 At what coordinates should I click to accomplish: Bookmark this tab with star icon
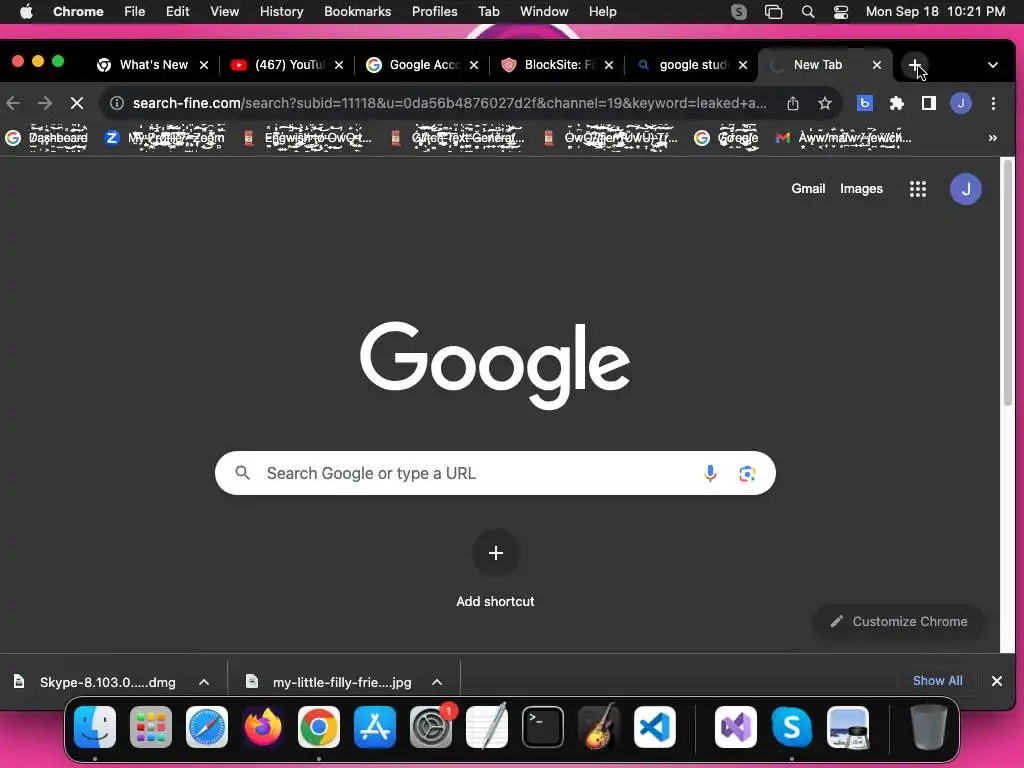point(825,103)
